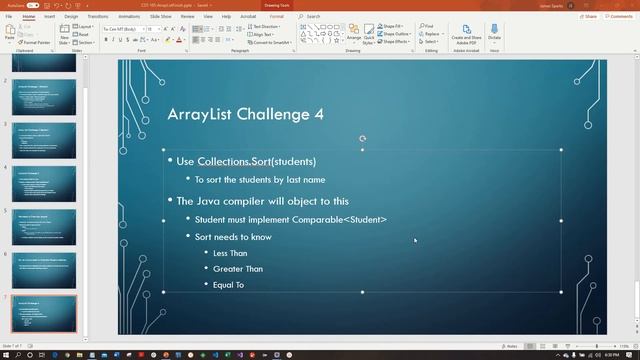Click the Share button

[588, 16]
